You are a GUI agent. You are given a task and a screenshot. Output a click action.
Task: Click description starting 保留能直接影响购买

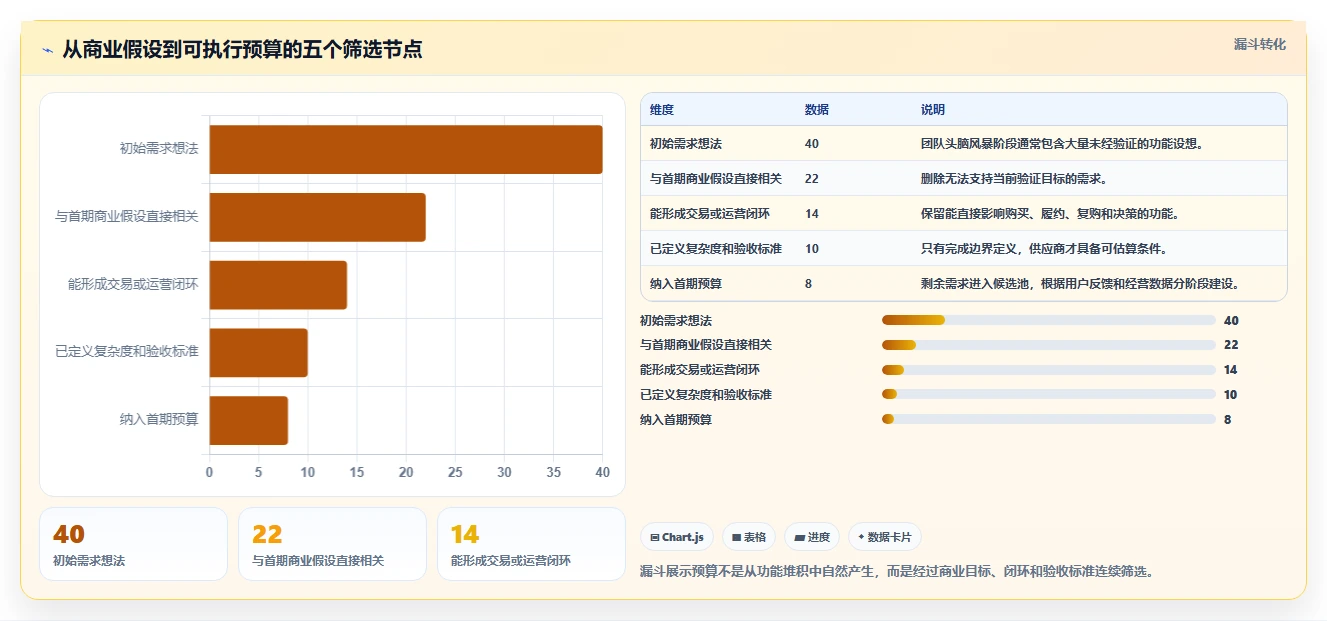(x=1050, y=214)
